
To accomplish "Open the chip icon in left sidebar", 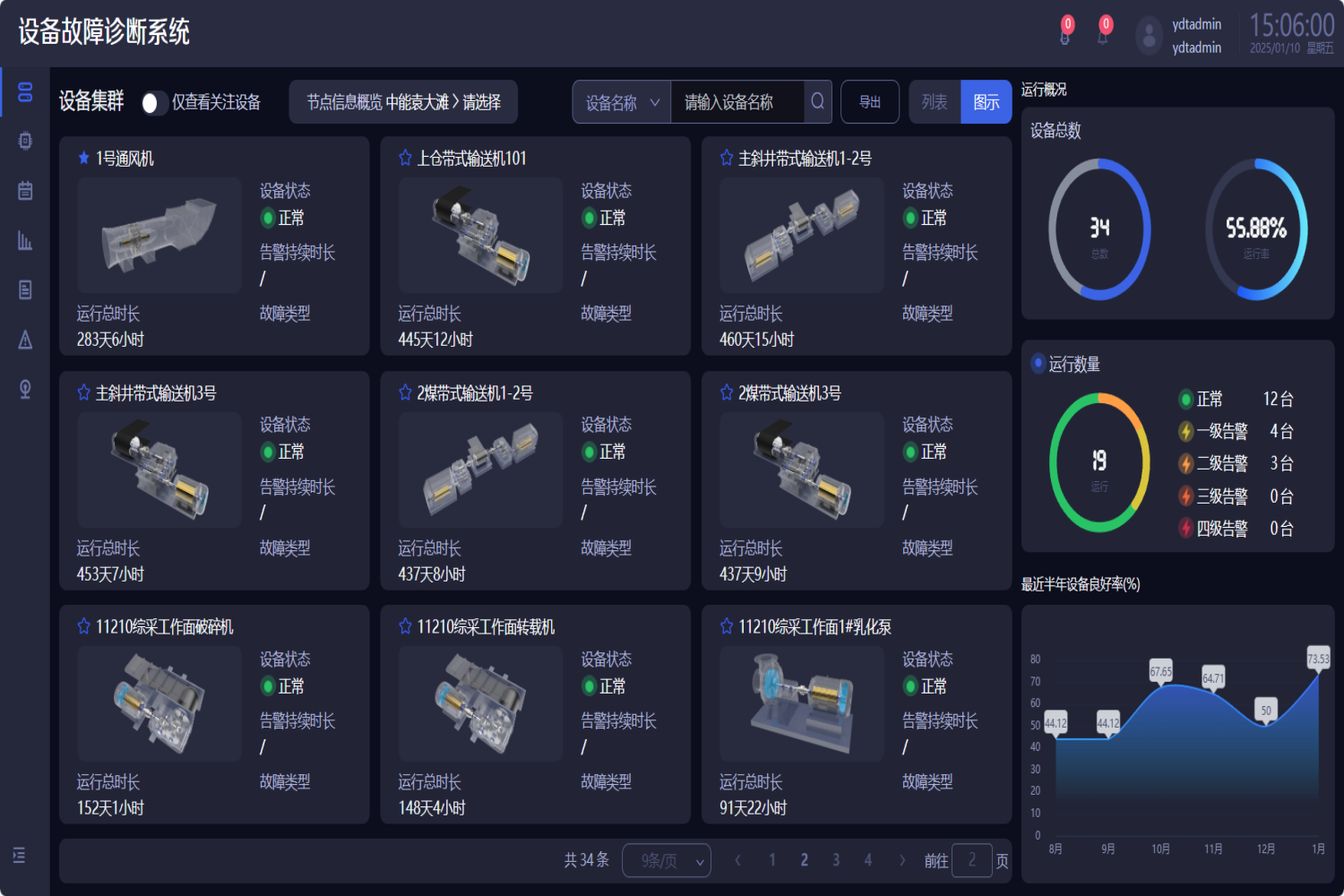I will [25, 141].
